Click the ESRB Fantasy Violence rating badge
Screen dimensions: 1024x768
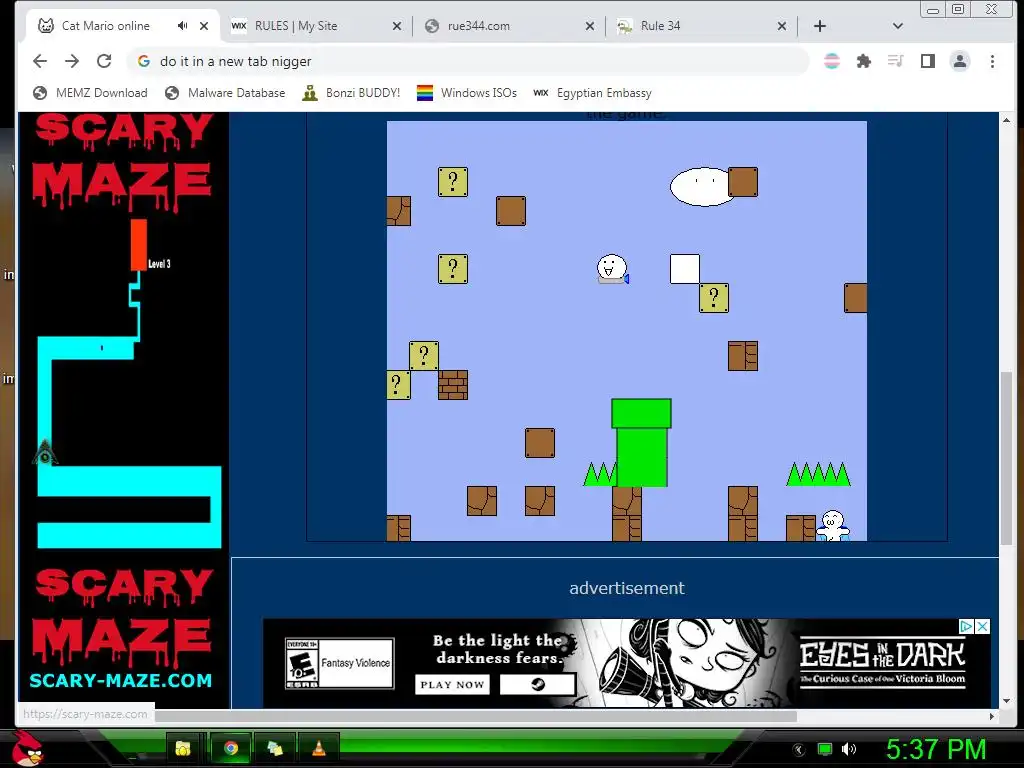(x=340, y=663)
